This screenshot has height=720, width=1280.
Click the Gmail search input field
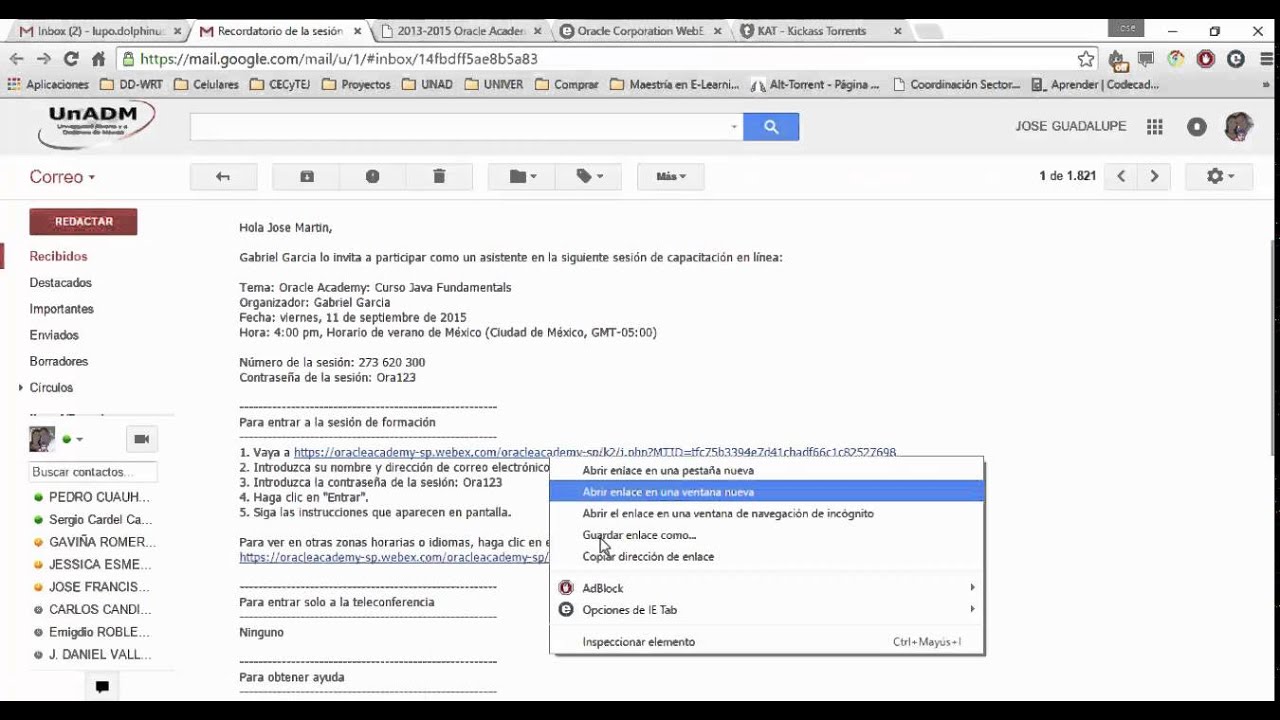[459, 127]
